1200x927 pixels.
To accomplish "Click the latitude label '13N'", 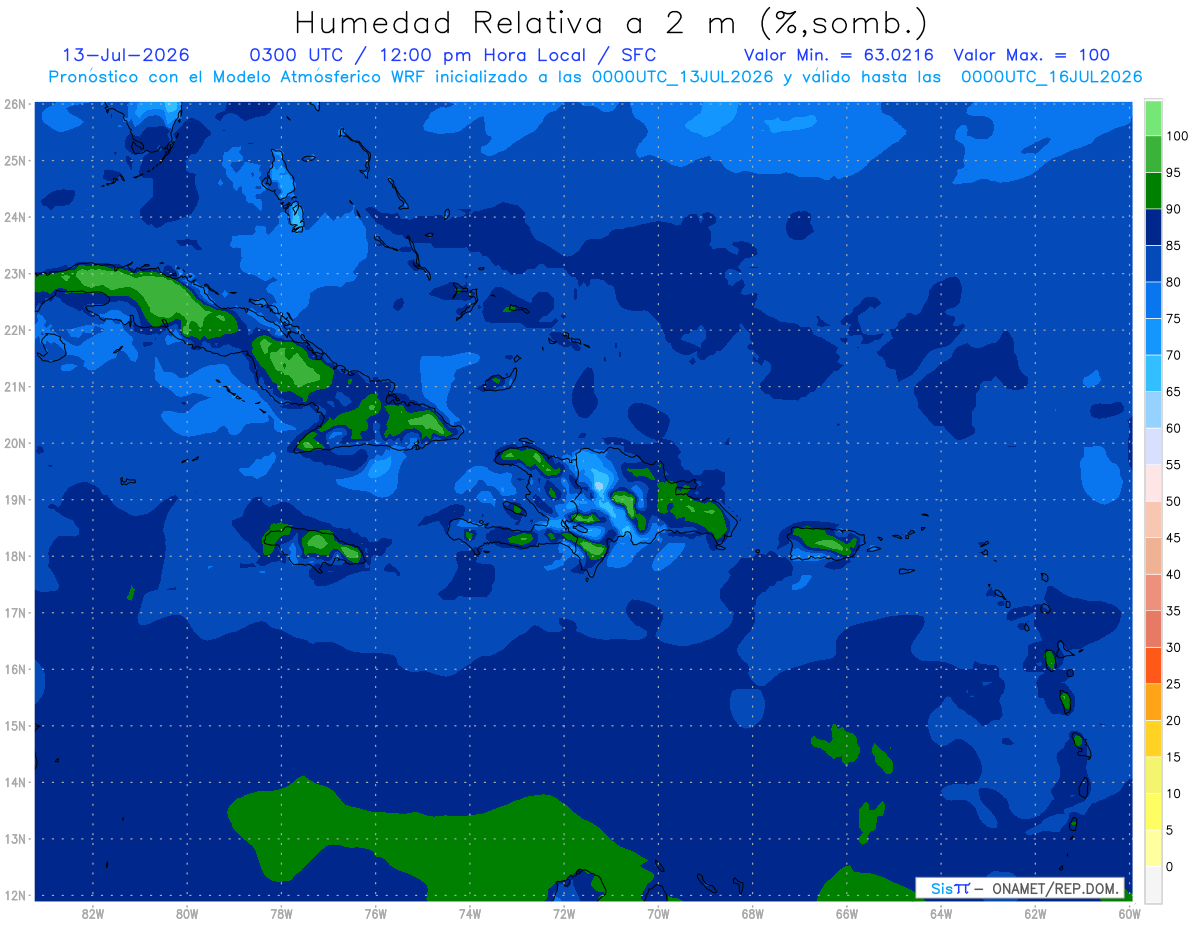I will pos(14,839).
